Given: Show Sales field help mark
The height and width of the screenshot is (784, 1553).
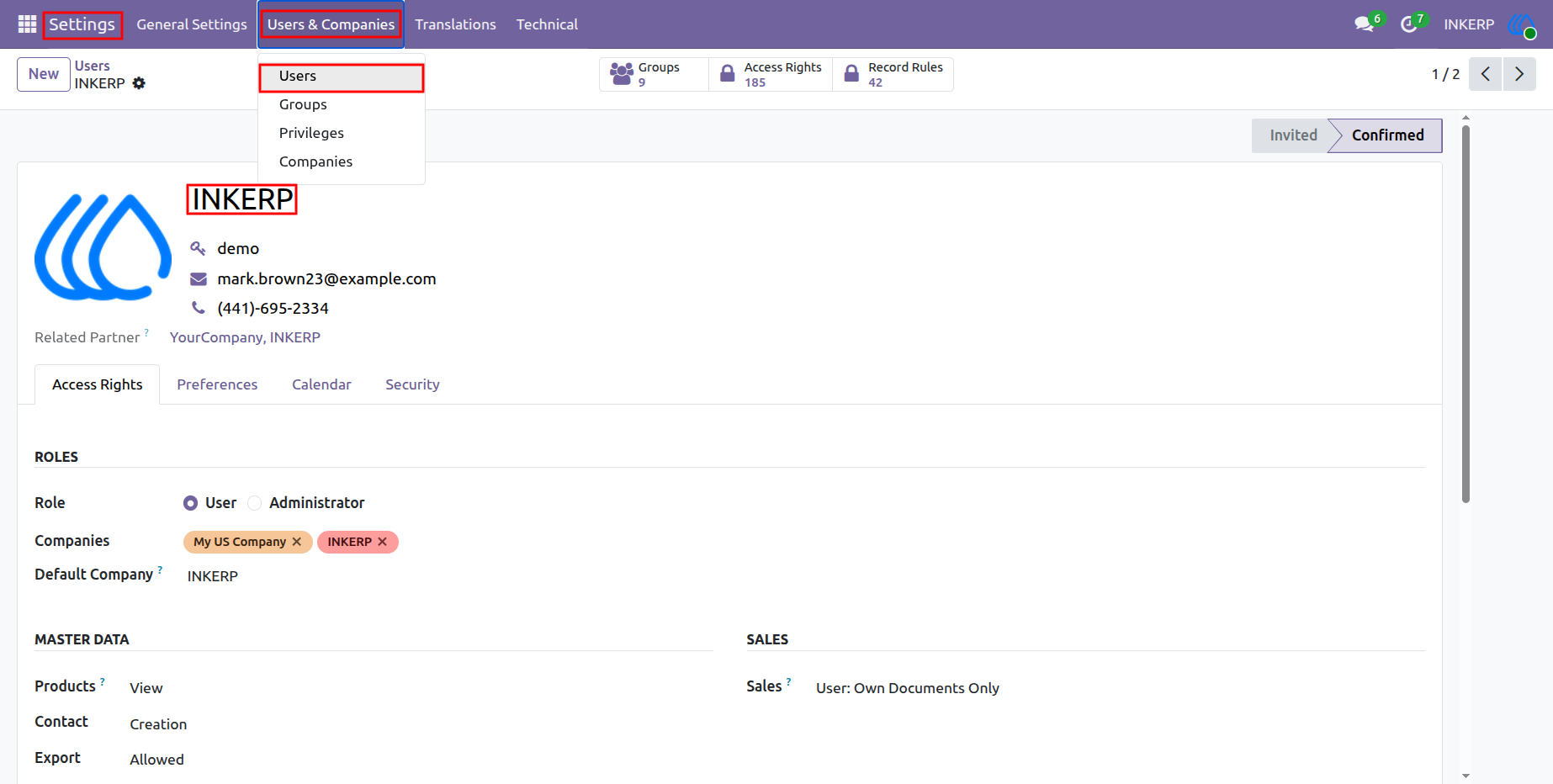Looking at the screenshot, I should [788, 681].
